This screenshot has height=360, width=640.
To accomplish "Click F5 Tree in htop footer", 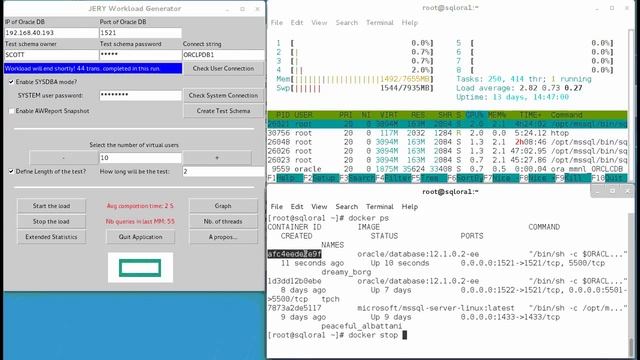I will pyautogui.click(x=429, y=178).
